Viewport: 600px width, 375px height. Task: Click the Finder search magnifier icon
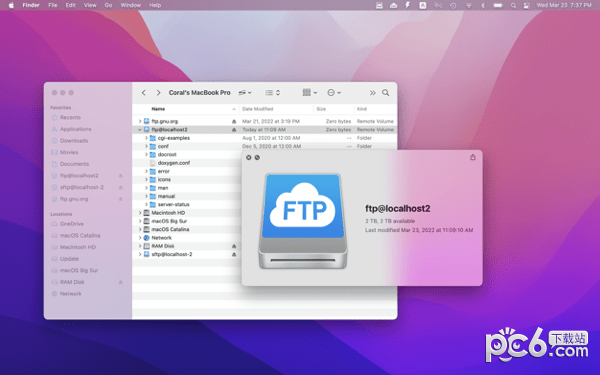coord(385,93)
